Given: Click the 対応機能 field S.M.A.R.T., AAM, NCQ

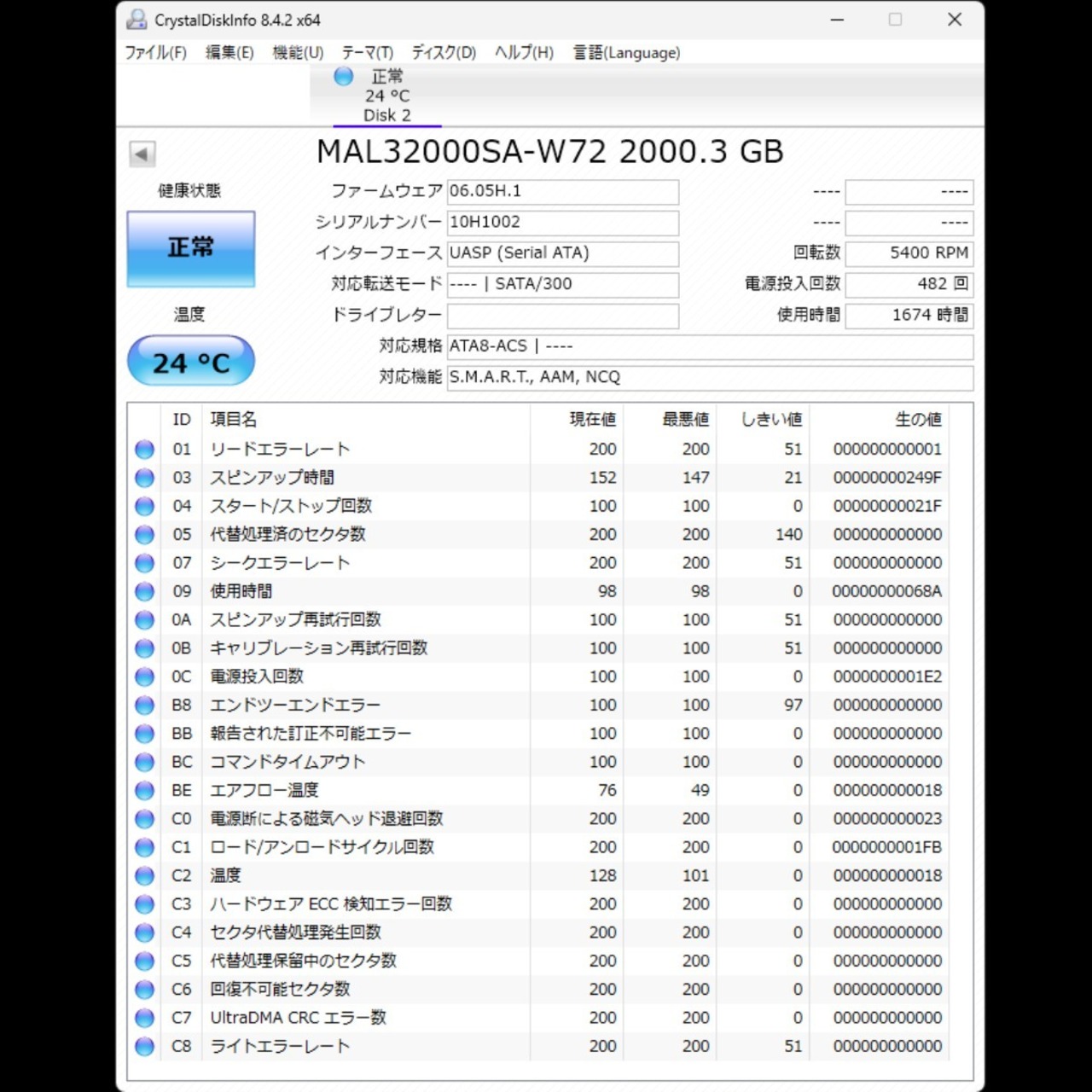Looking at the screenshot, I should (x=710, y=378).
